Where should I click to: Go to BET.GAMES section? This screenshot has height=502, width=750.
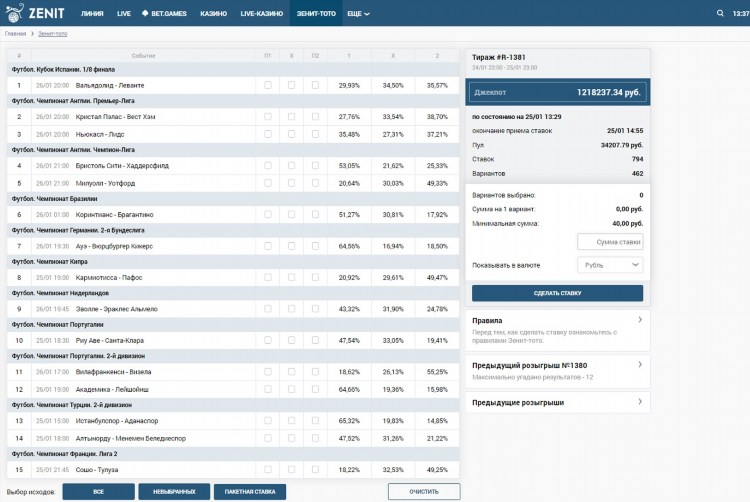[x=164, y=13]
